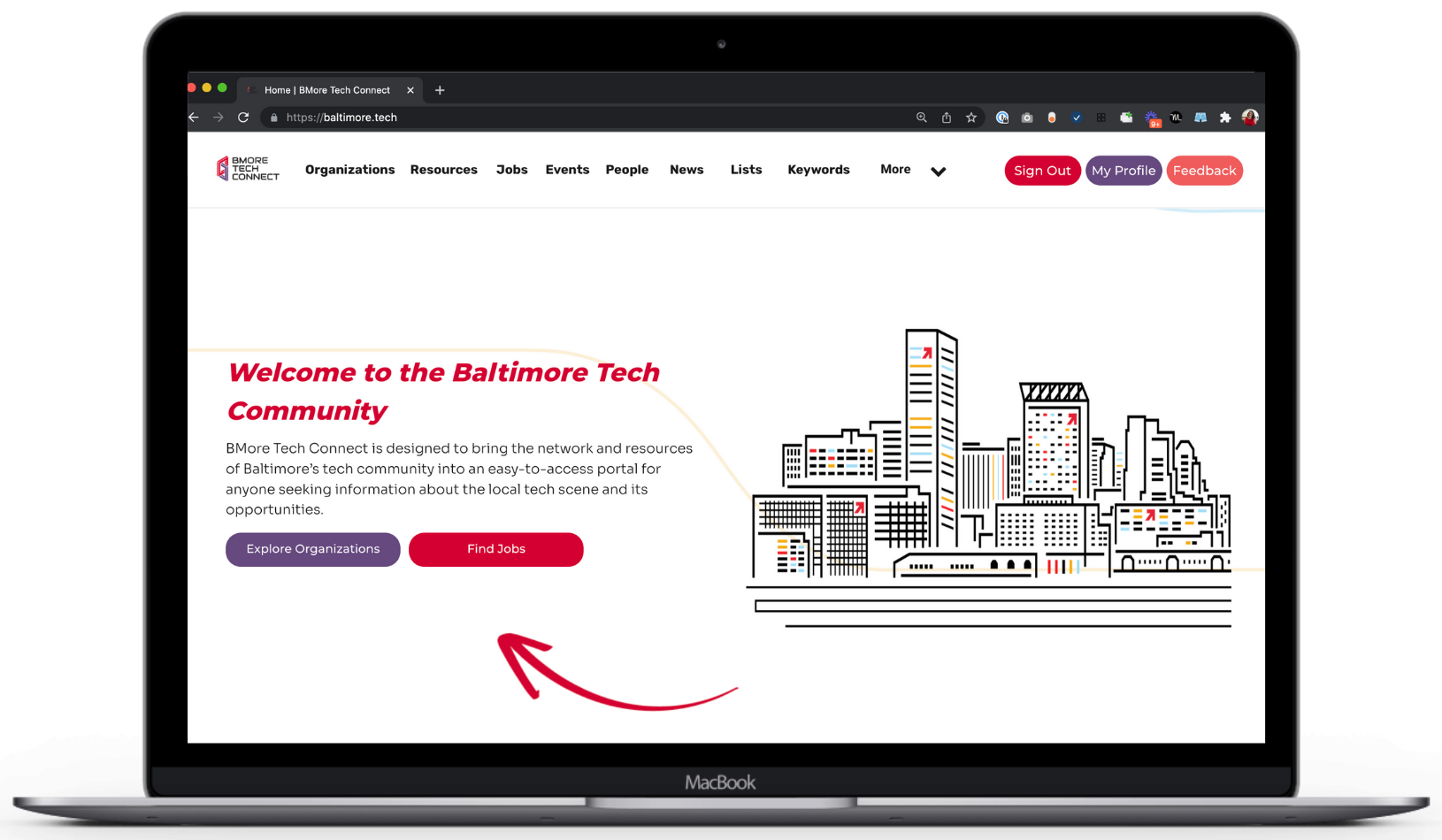Click the Welcome to the Baltimore Tech Community heading
This screenshot has width=1442, height=840.
point(443,391)
